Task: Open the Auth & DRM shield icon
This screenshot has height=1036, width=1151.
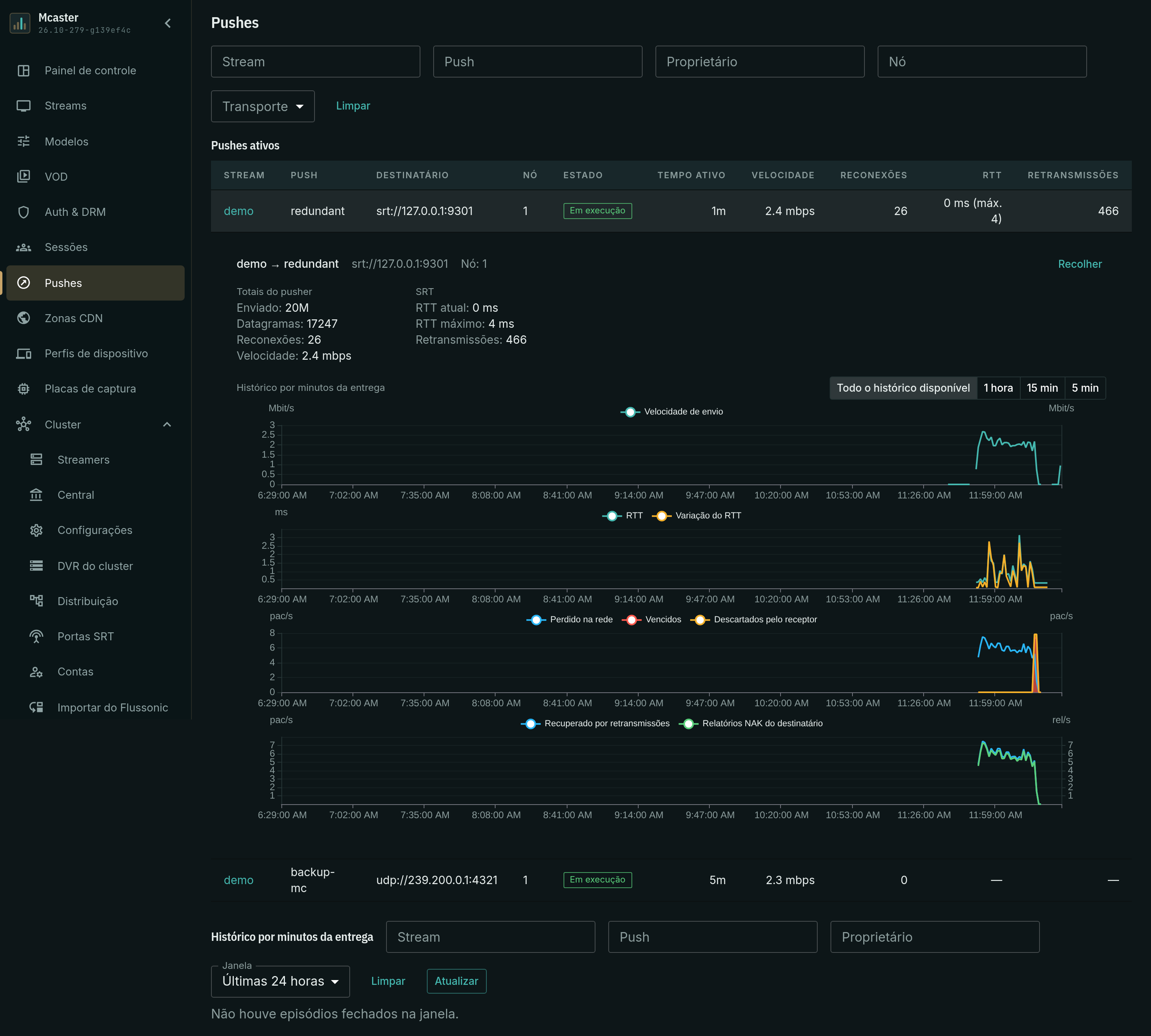Action: pyautogui.click(x=23, y=212)
